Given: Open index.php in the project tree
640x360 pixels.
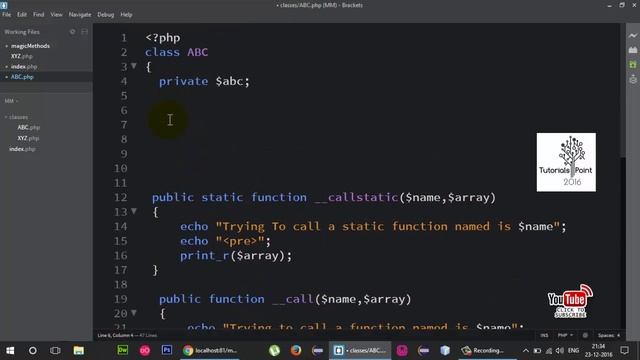Looking at the screenshot, I should (22, 149).
